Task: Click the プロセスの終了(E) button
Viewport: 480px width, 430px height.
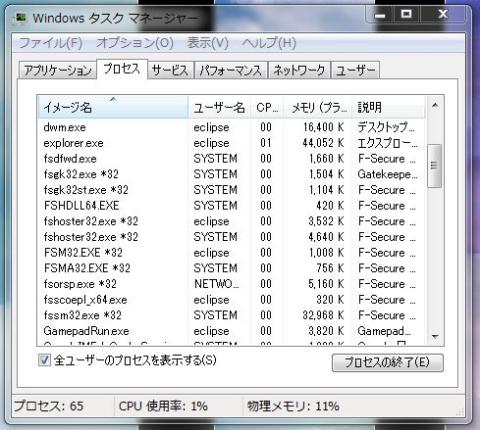Action: (x=388, y=362)
